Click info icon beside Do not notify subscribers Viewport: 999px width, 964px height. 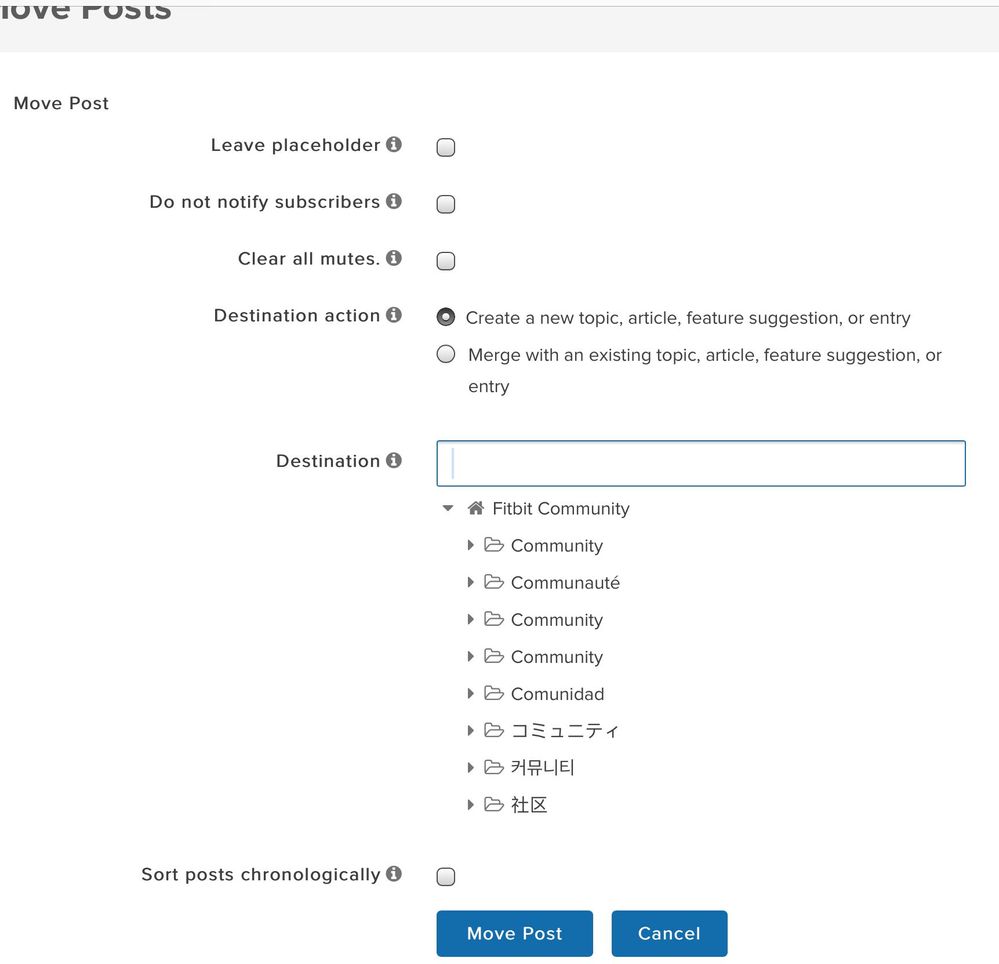[x=394, y=201]
